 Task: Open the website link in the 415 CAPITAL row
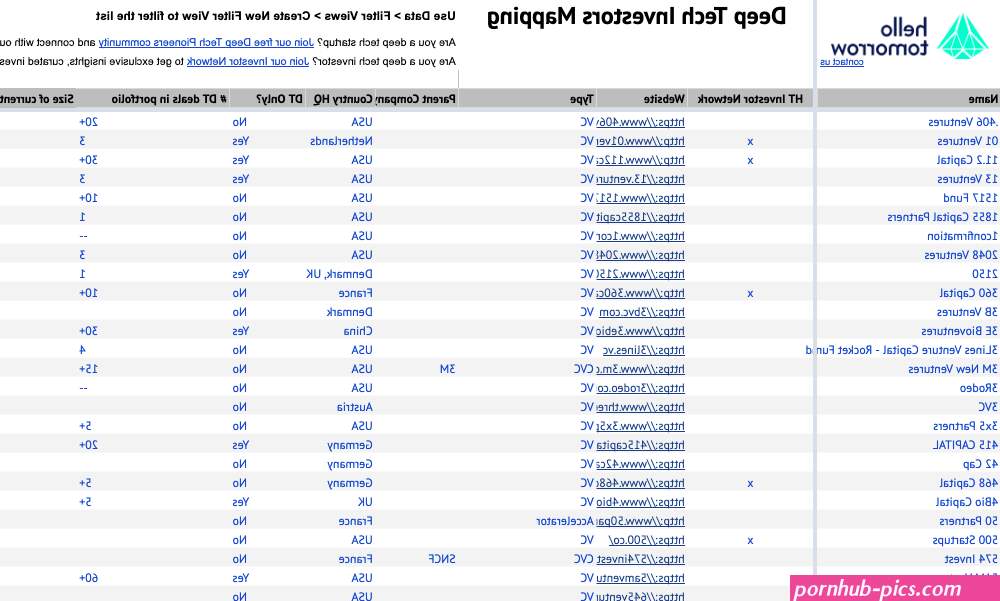640,445
